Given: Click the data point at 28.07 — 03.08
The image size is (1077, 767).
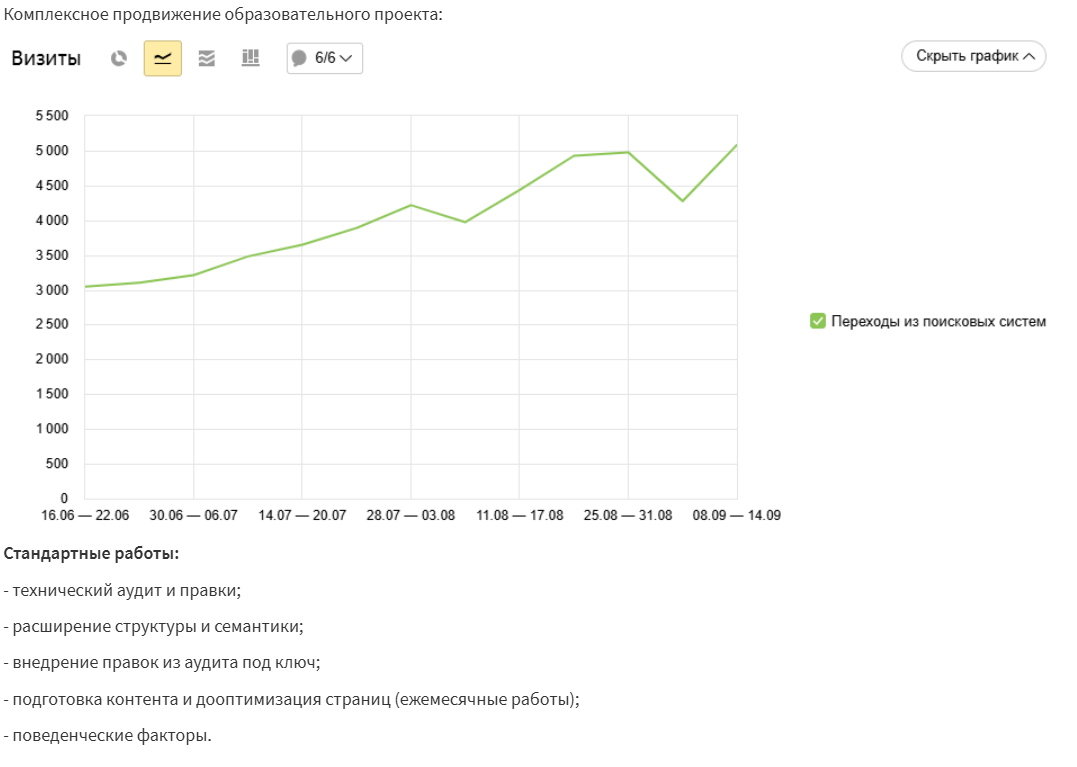Looking at the screenshot, I should (411, 205).
